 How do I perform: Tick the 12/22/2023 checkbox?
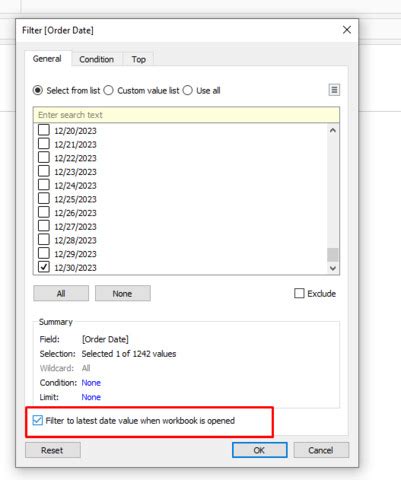pyautogui.click(x=44, y=157)
